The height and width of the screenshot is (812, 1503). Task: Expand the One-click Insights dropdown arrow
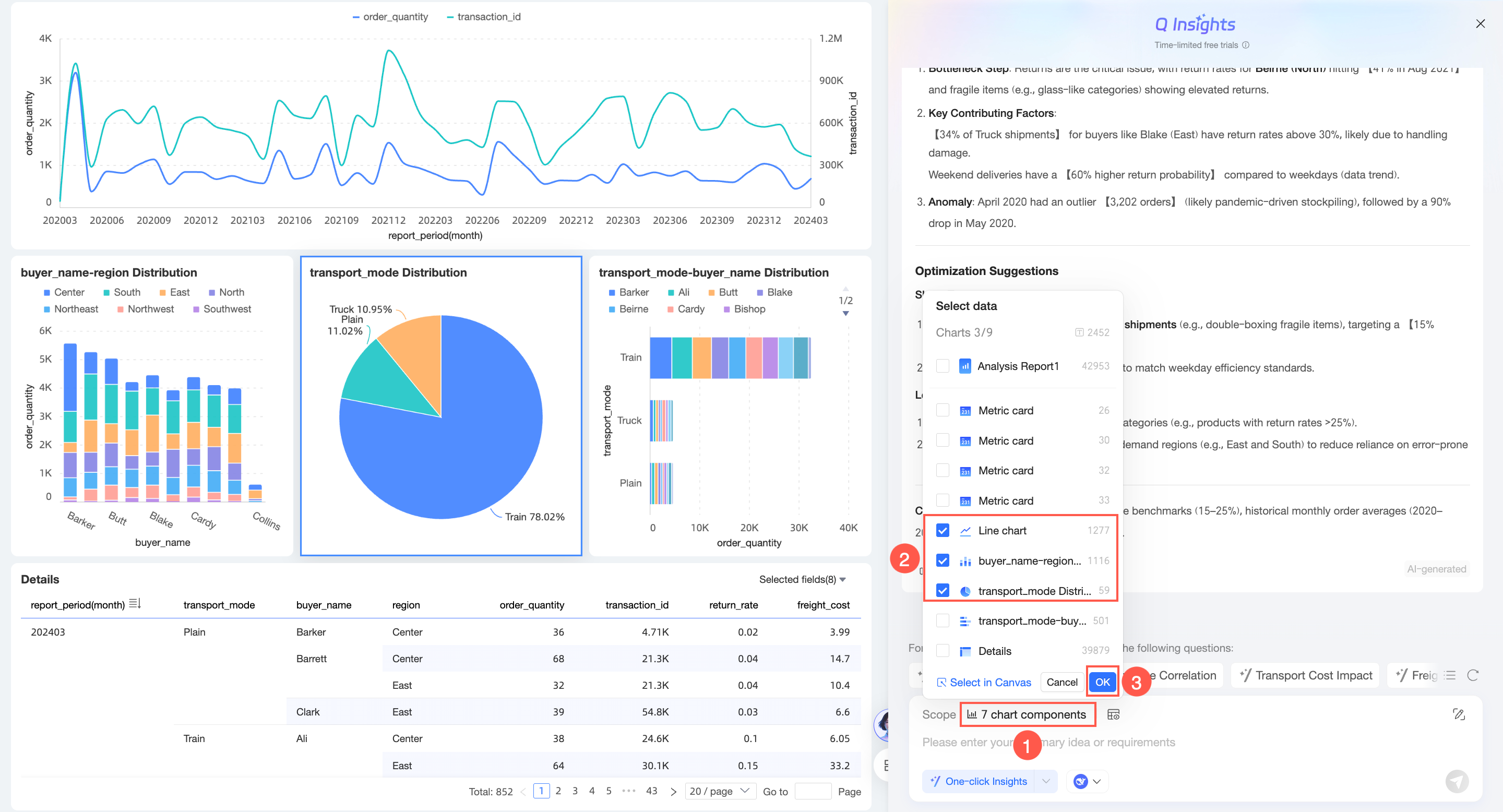coord(1045,781)
